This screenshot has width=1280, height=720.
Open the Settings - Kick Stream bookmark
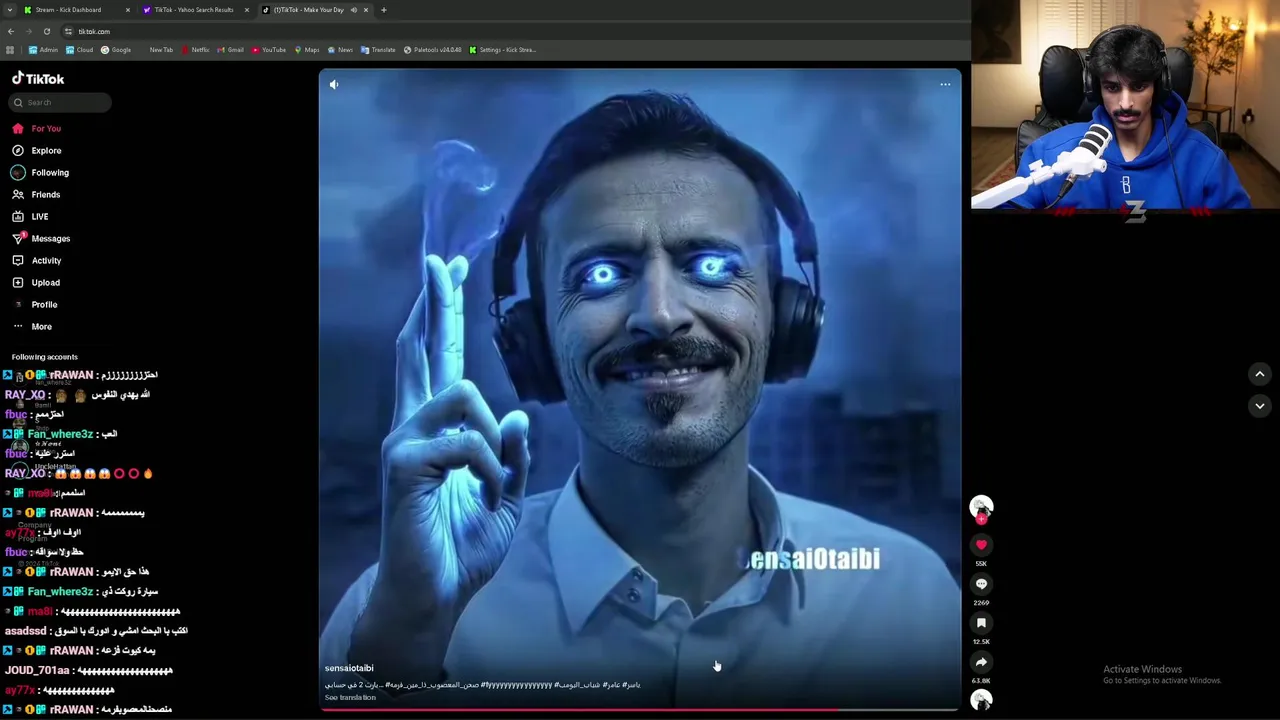pyautogui.click(x=503, y=50)
